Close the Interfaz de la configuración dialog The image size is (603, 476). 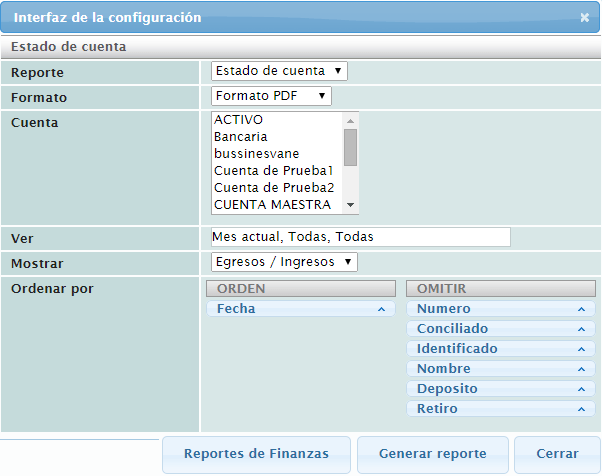pyautogui.click(x=584, y=18)
